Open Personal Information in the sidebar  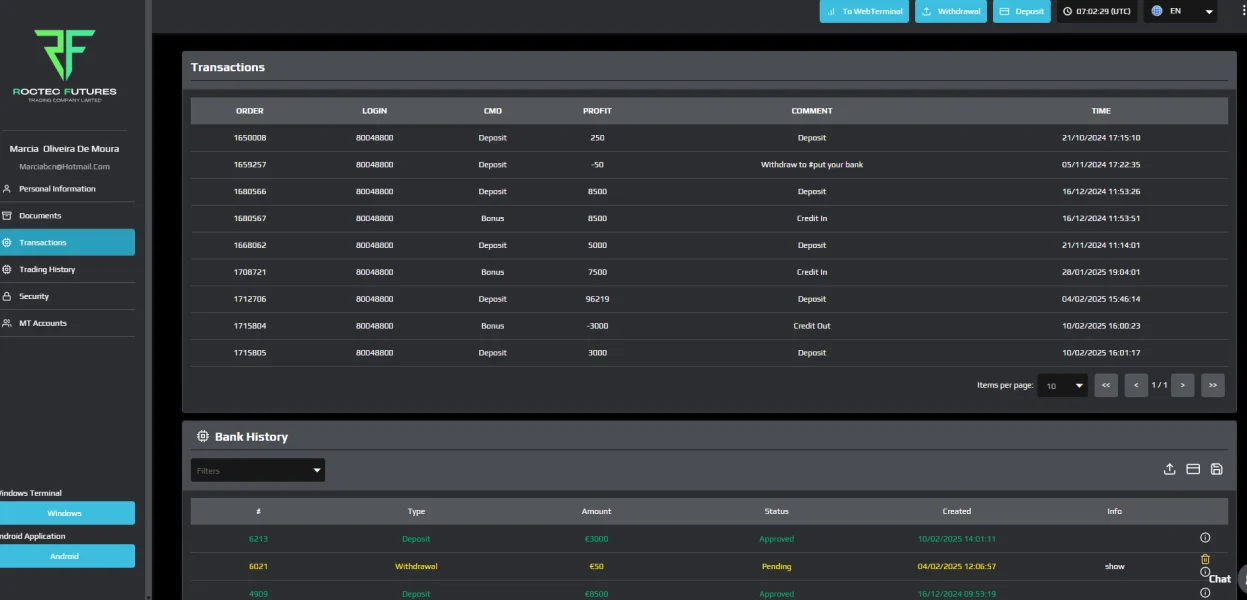point(57,189)
